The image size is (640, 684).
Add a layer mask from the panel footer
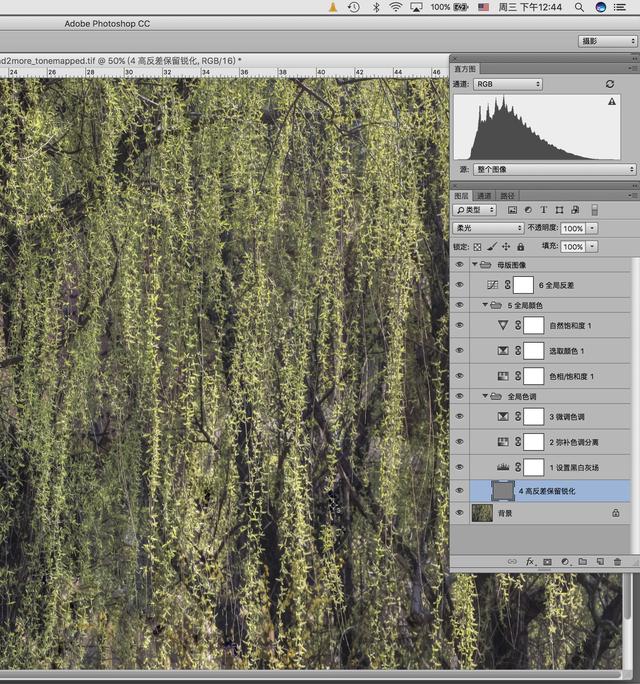[548, 562]
